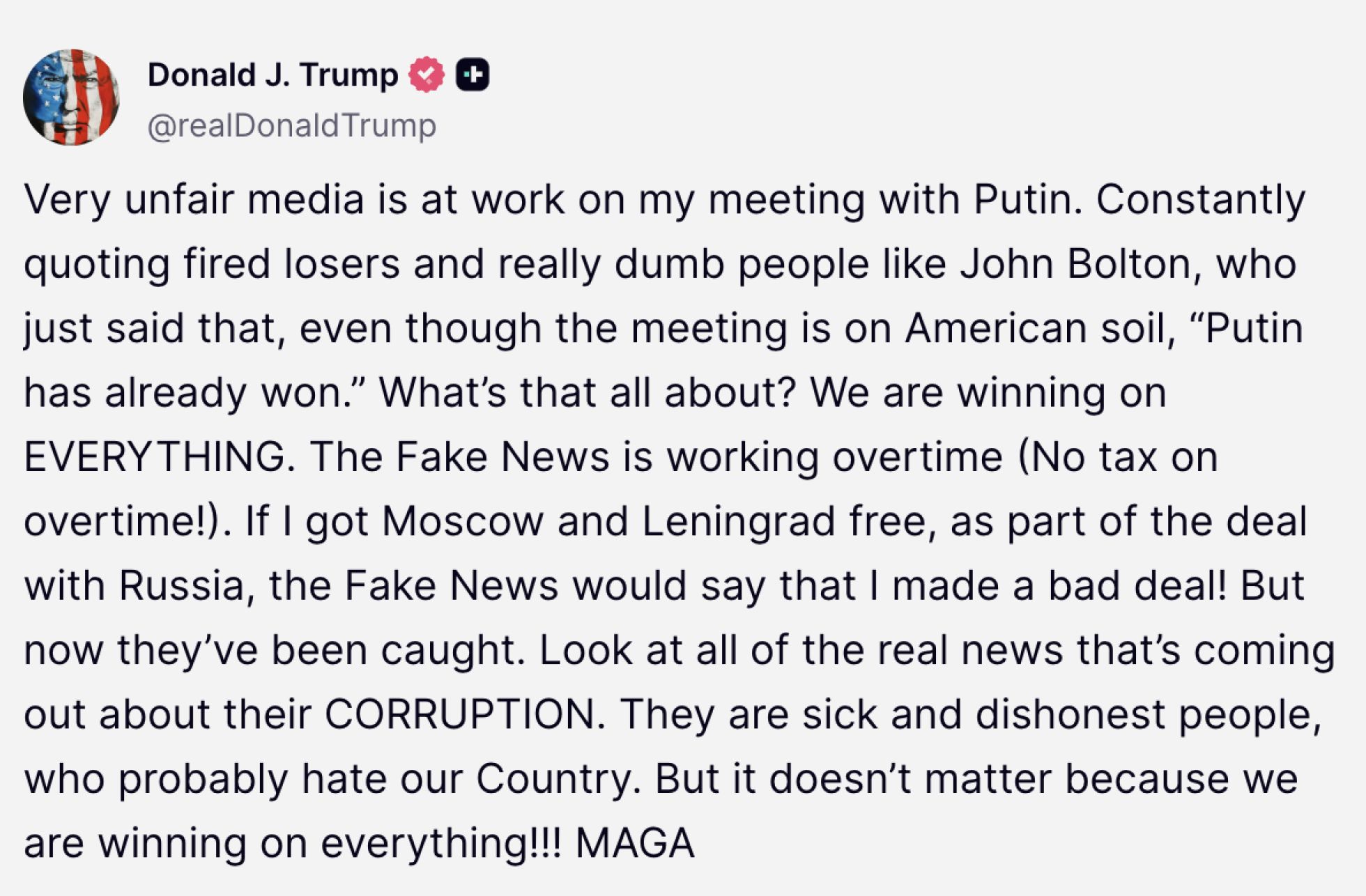The image size is (1366, 896).
Task: Open the @realDonaldTrump handle link
Action: (x=292, y=125)
